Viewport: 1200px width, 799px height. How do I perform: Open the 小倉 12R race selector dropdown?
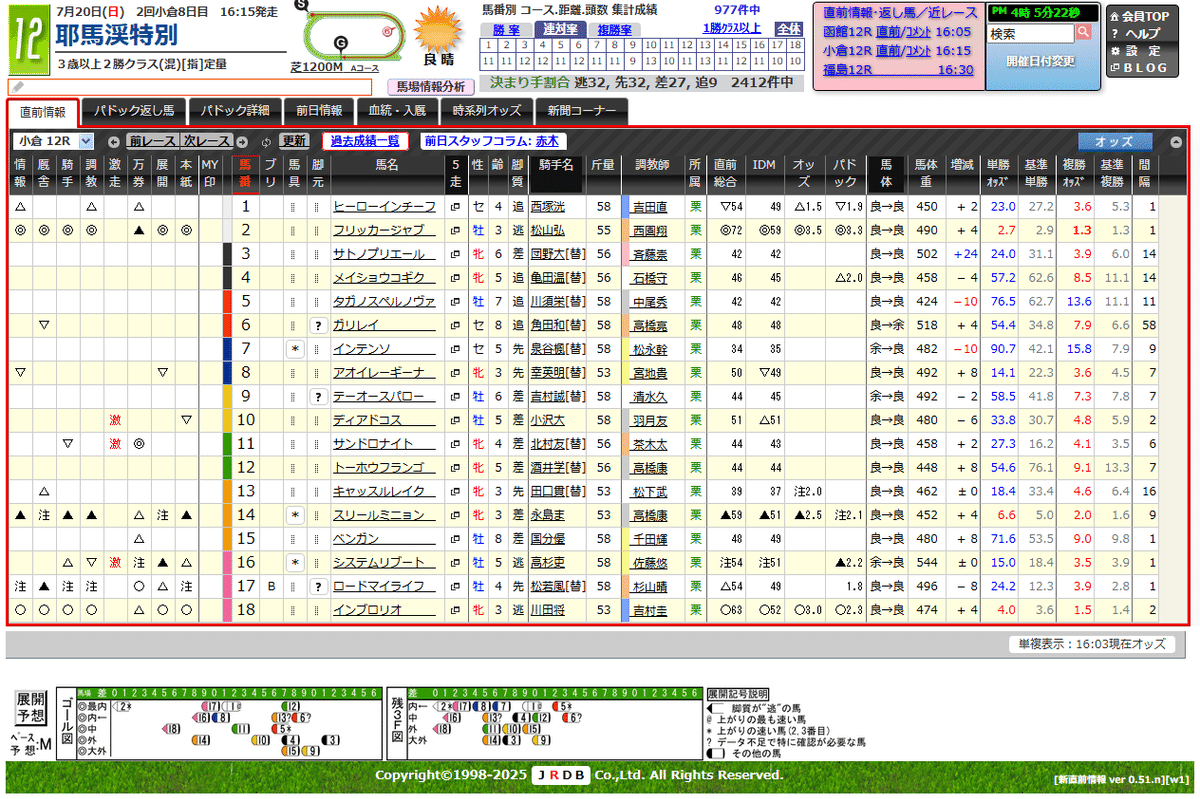pos(55,140)
